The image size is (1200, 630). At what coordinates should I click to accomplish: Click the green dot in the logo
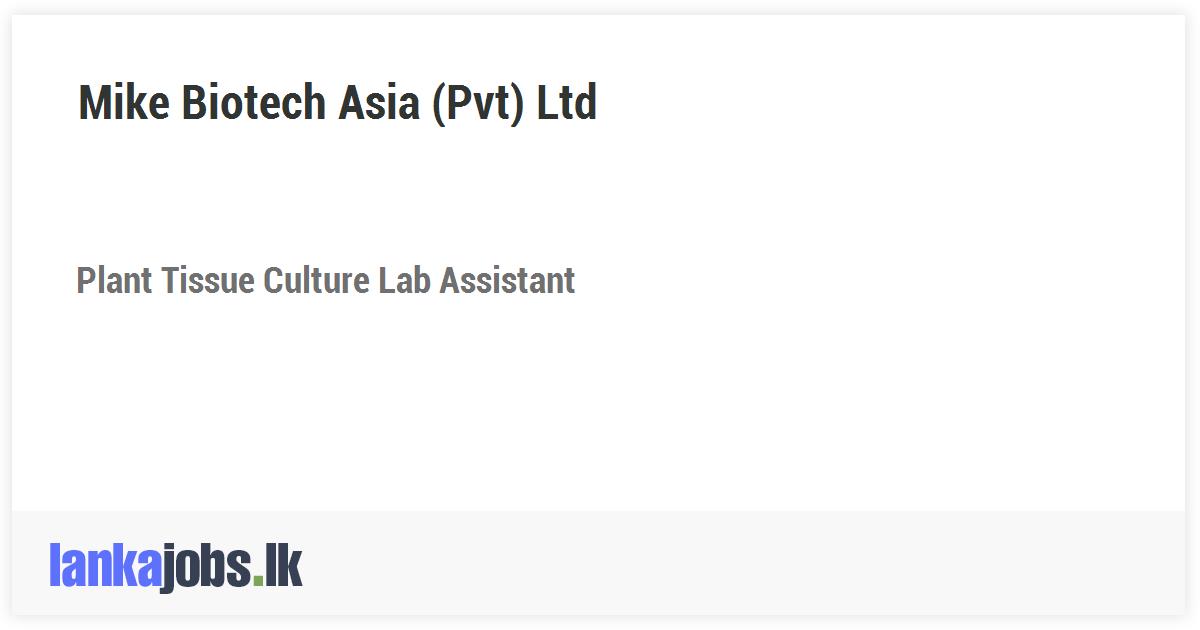pyautogui.click(x=258, y=581)
